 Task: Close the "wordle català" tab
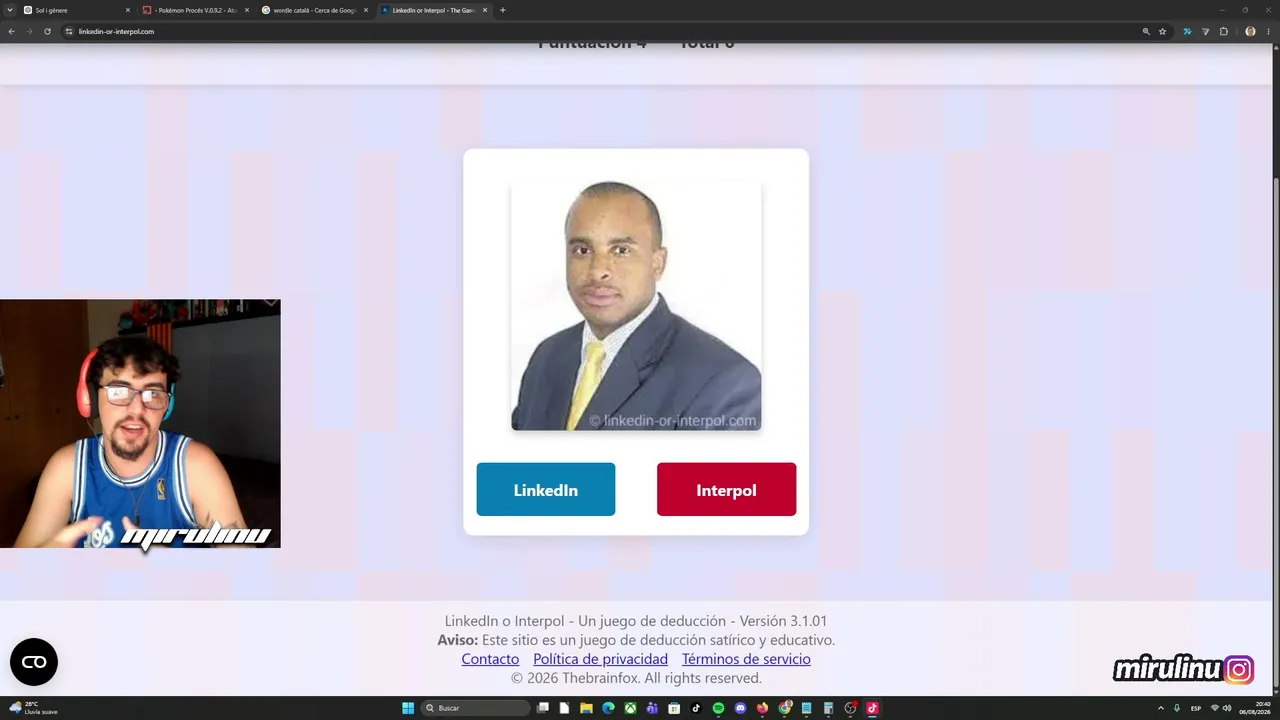pyautogui.click(x=366, y=10)
